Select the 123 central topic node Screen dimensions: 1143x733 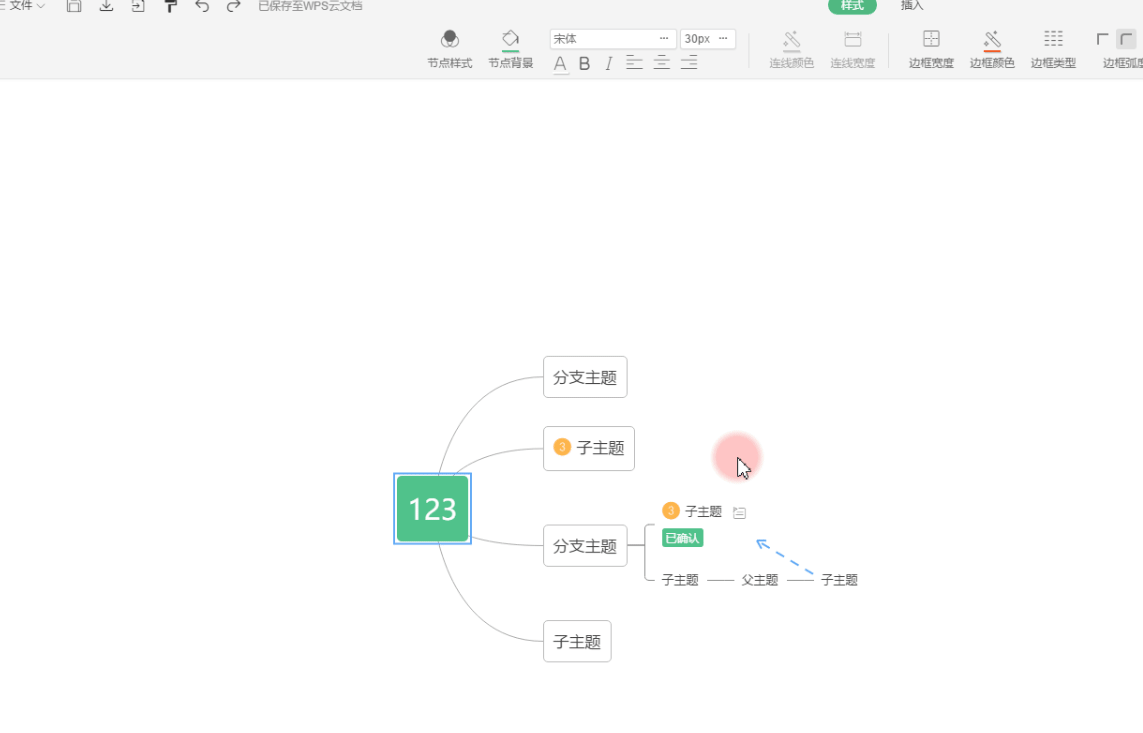[x=432, y=508]
